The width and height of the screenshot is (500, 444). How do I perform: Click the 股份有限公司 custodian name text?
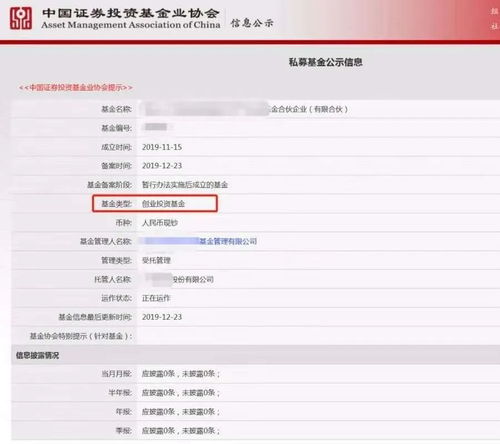coord(193,279)
